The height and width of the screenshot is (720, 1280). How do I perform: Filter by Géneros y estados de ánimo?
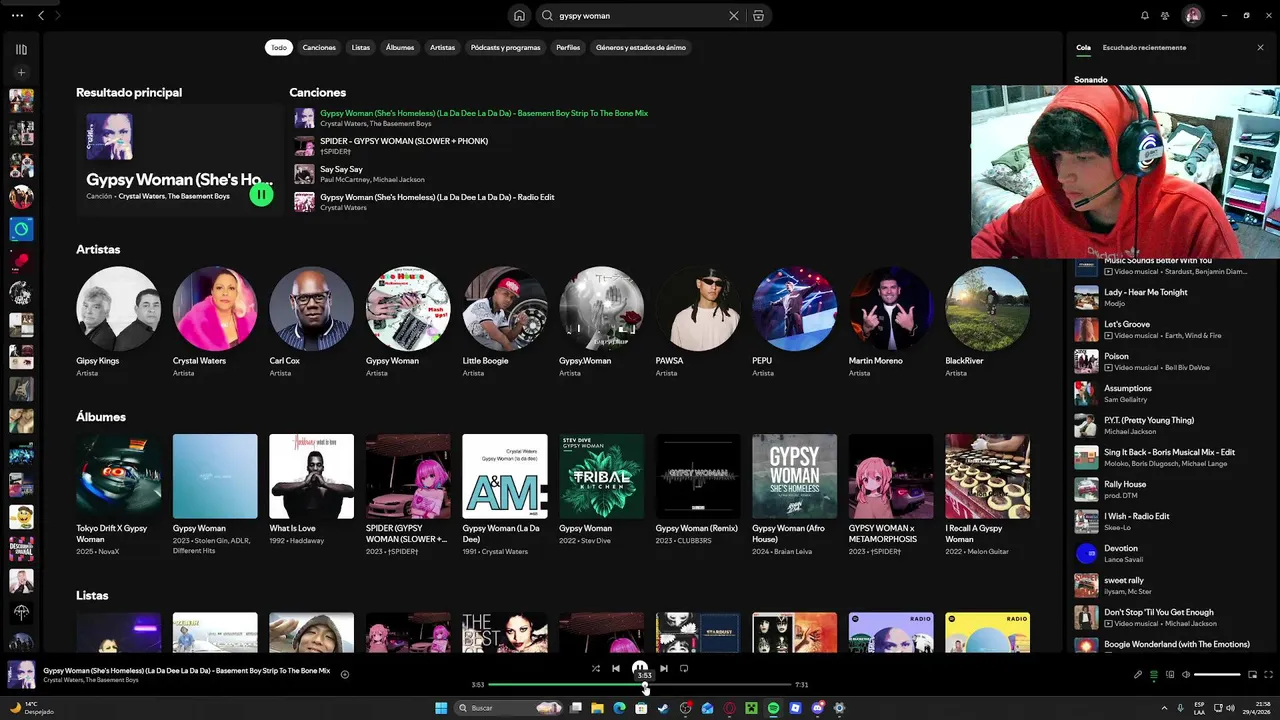click(x=641, y=47)
